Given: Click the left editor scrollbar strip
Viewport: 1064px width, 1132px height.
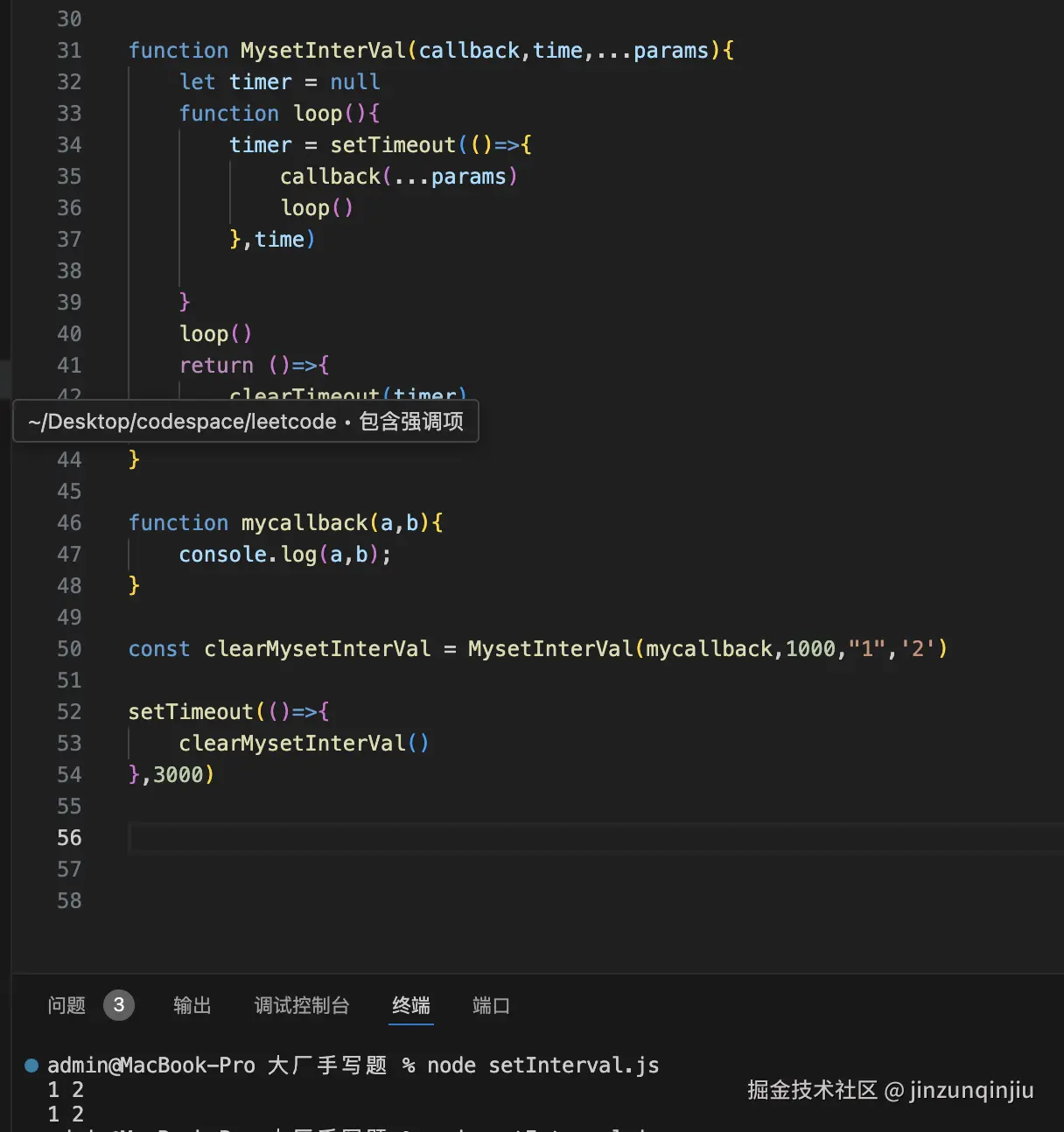Looking at the screenshot, I should [6, 376].
